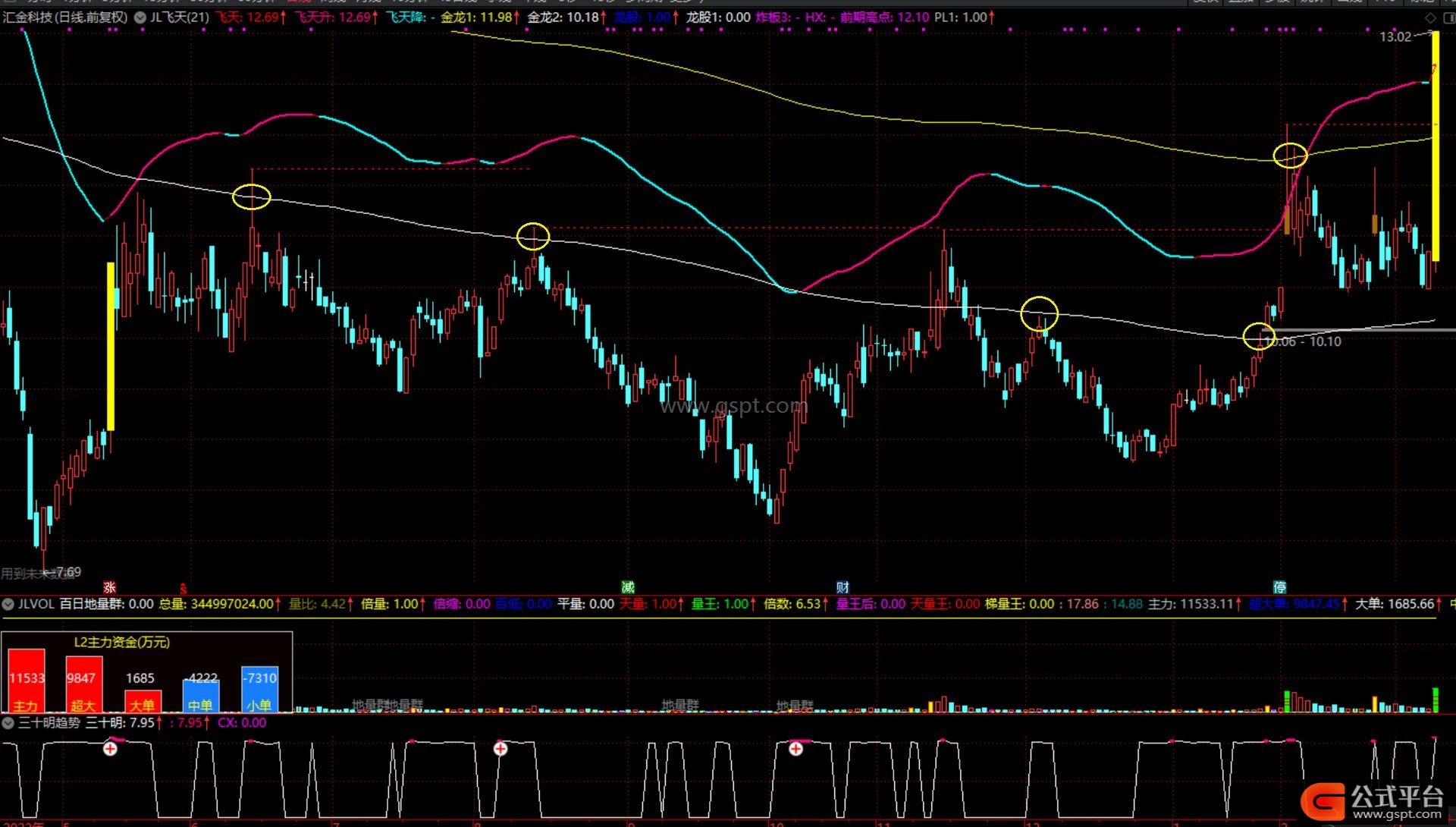Click the diamond icon at chart top-right
Image resolution: width=1456 pixels, height=827 pixels.
1430,17
